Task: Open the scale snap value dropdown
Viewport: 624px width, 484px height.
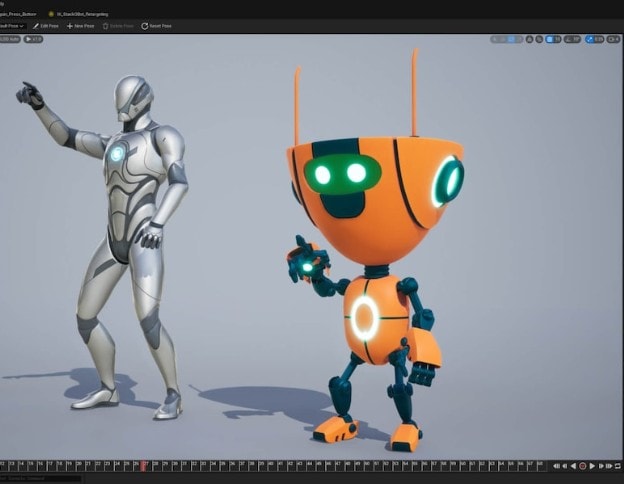Action: pyautogui.click(x=599, y=39)
